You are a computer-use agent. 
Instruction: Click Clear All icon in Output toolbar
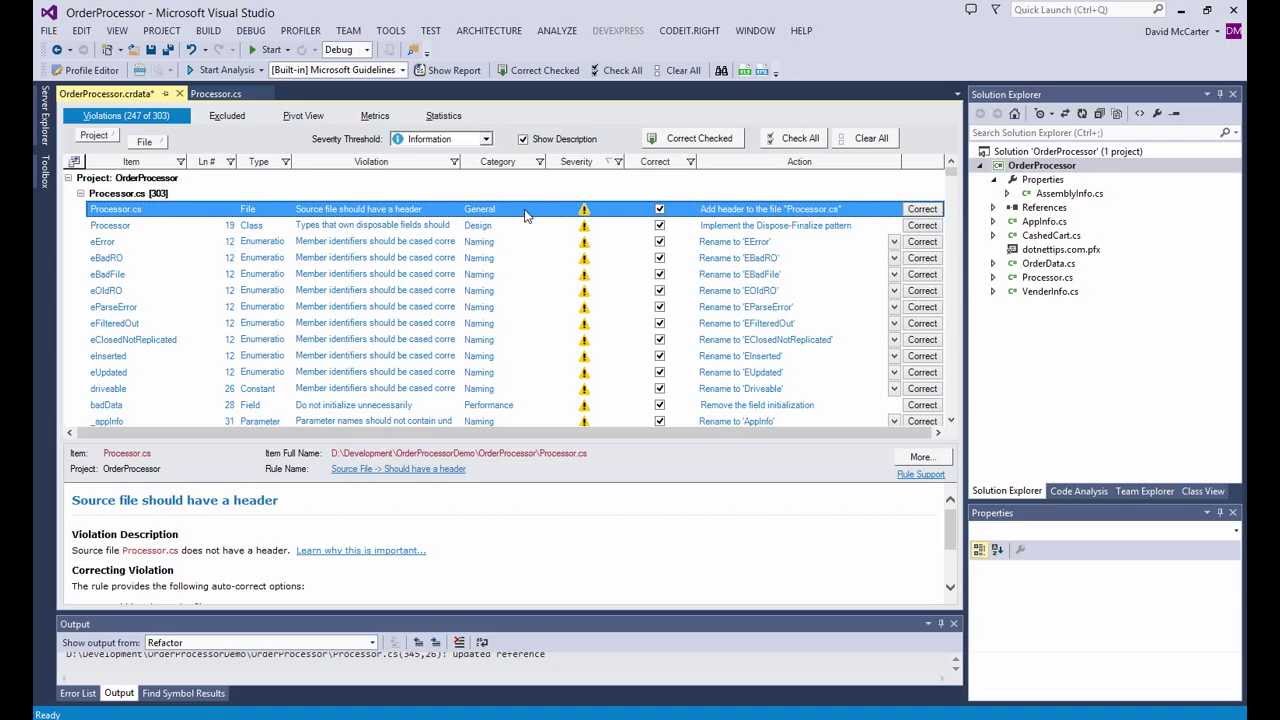(x=459, y=642)
